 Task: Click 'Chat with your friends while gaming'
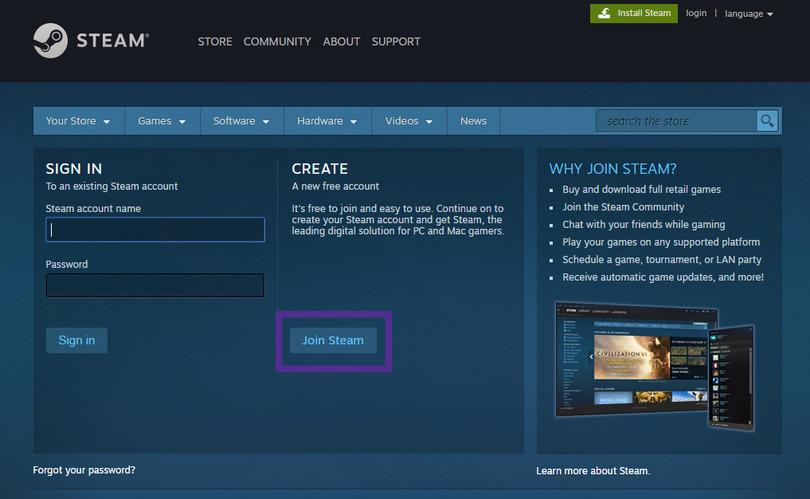[644, 225]
